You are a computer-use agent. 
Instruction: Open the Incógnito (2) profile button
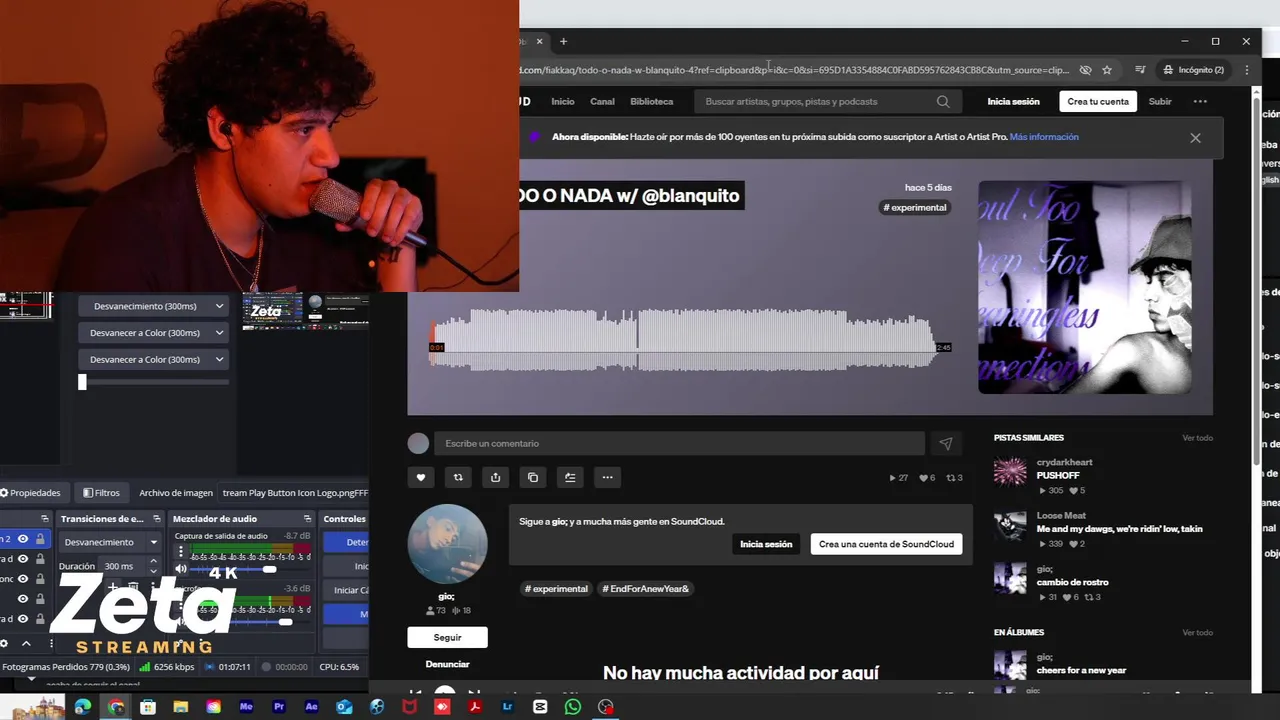1194,70
